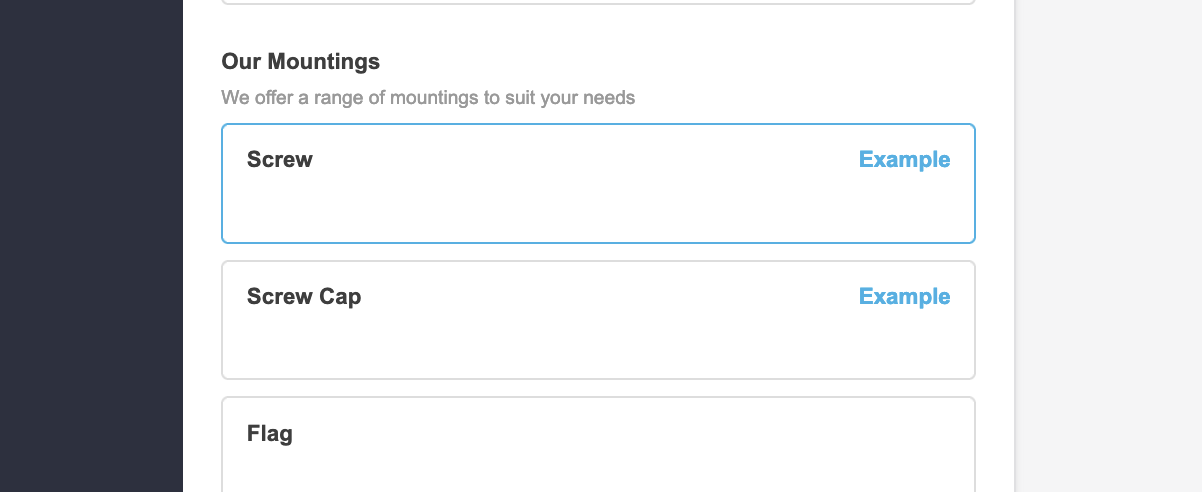This screenshot has height=492, width=1202.
Task: Click the 'Our Mountings' heading
Action: tap(300, 62)
